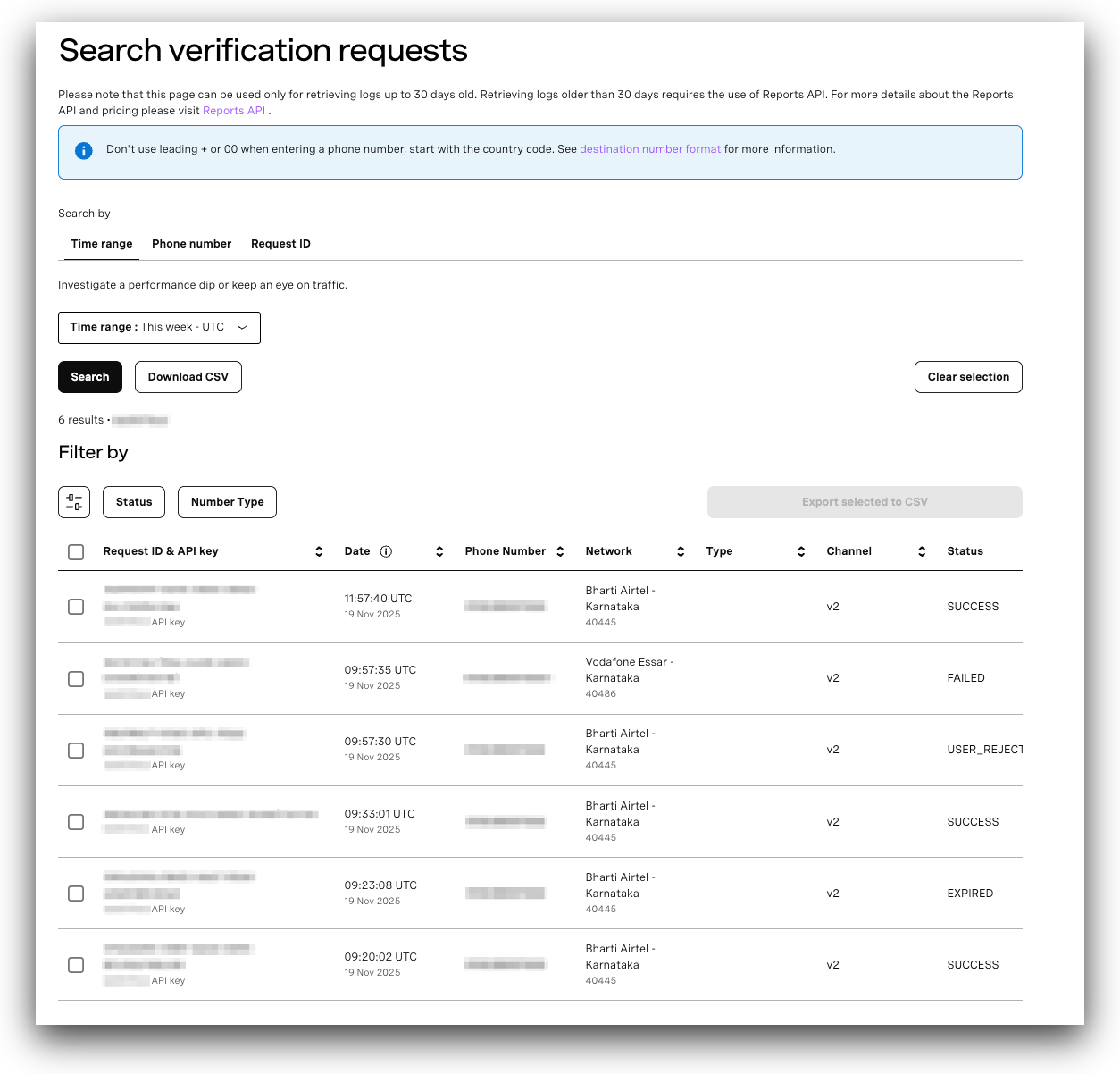Switch to the Request ID search tab

click(x=280, y=243)
